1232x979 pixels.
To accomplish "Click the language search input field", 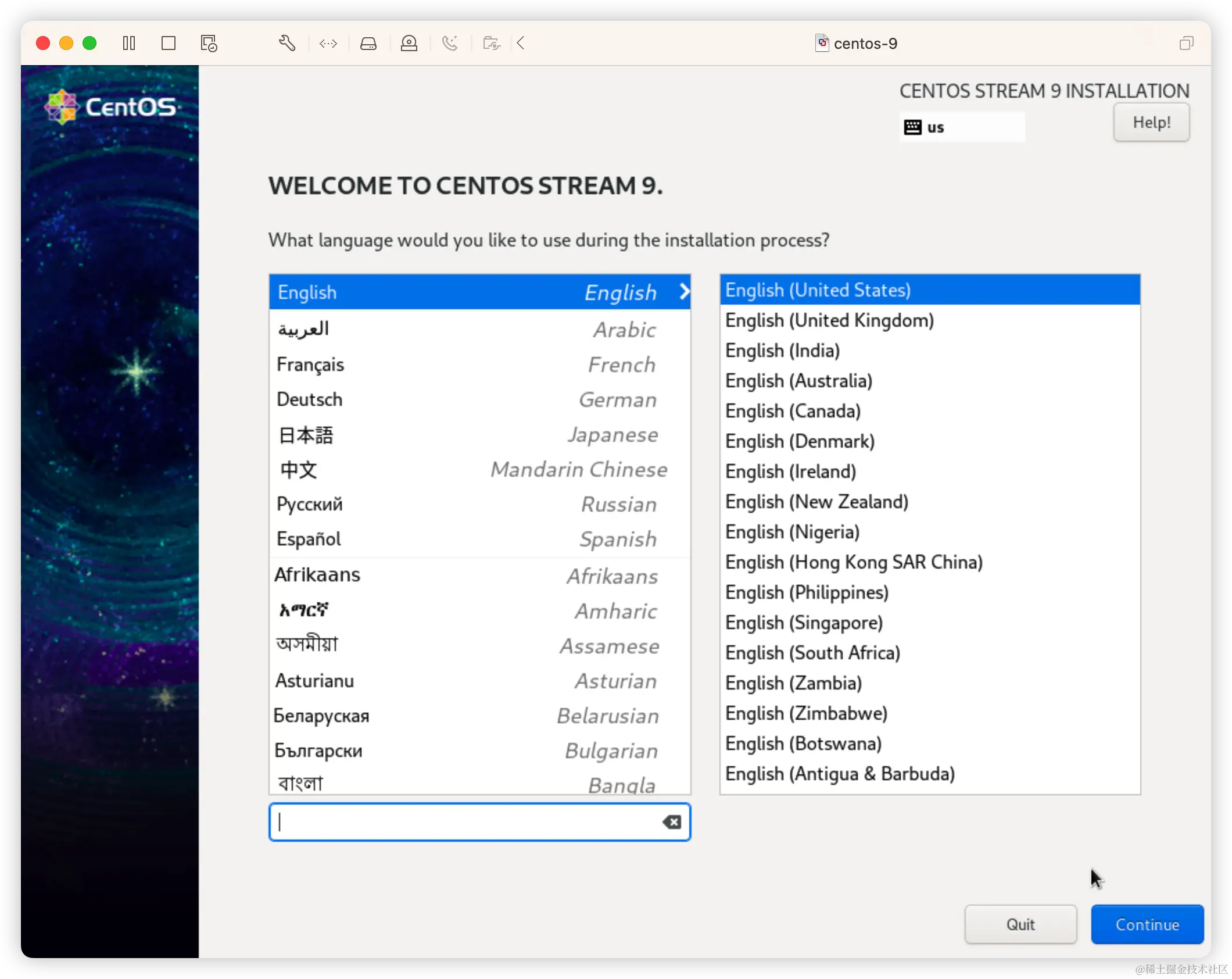I will 465,822.
